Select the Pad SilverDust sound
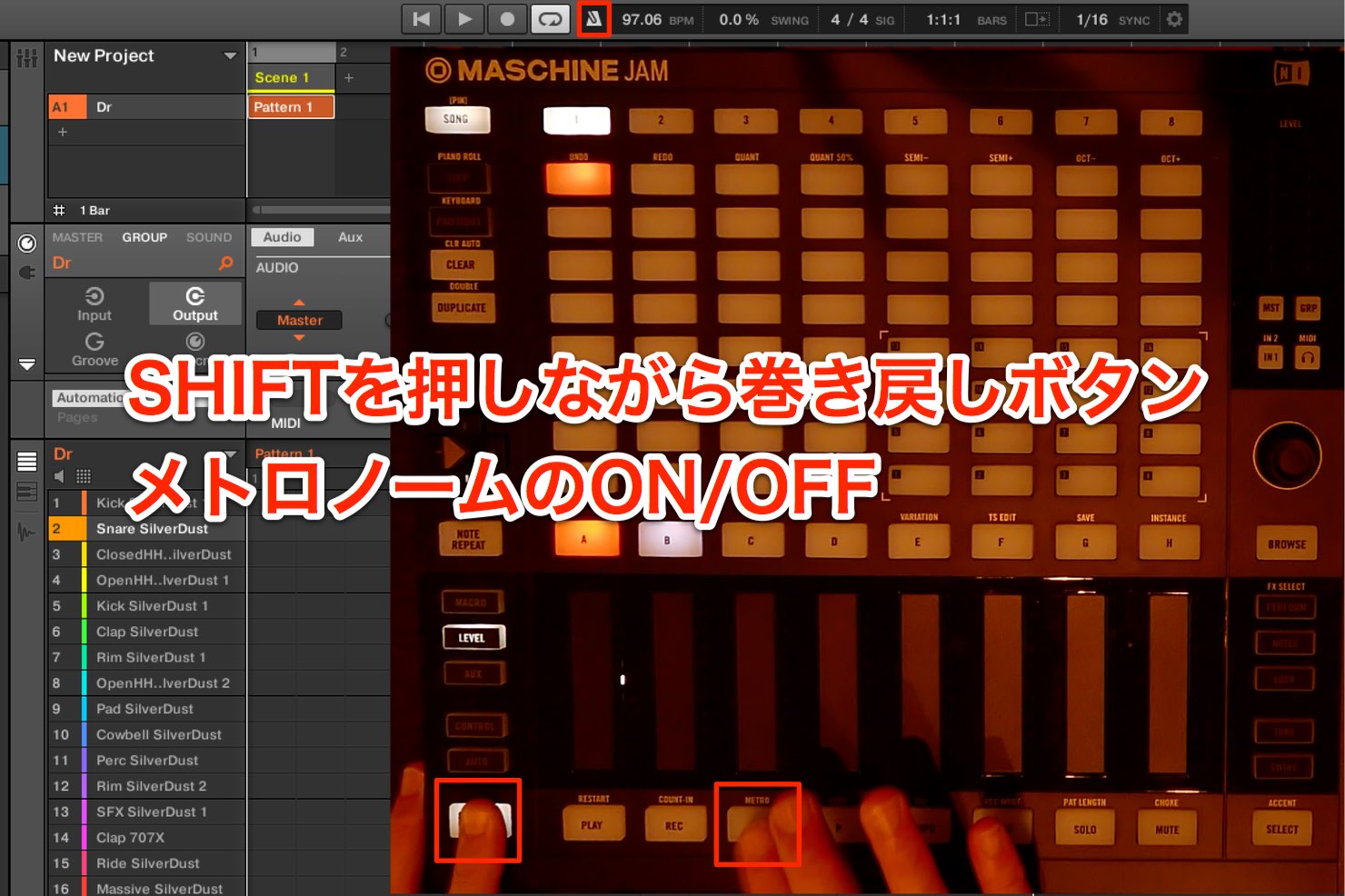 (x=146, y=709)
